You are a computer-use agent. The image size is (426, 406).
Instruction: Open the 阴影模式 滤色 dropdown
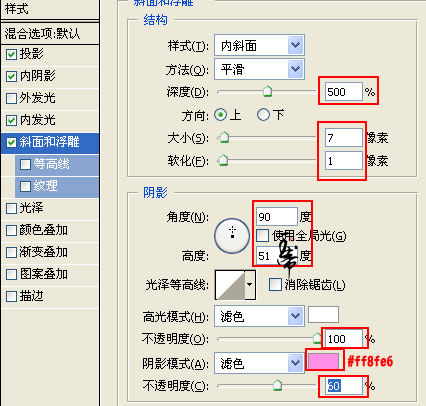coord(259,362)
